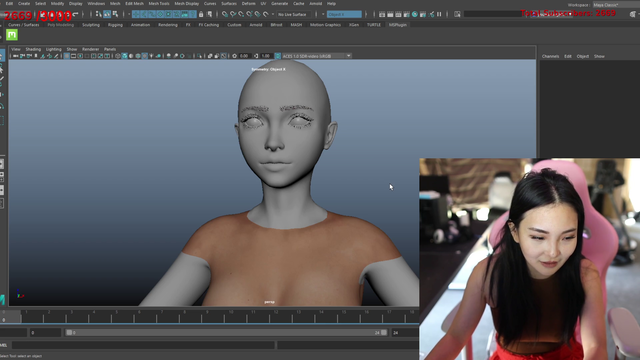This screenshot has height=360, width=640.
Task: Toggle the film gate icon
Action: 73,56
